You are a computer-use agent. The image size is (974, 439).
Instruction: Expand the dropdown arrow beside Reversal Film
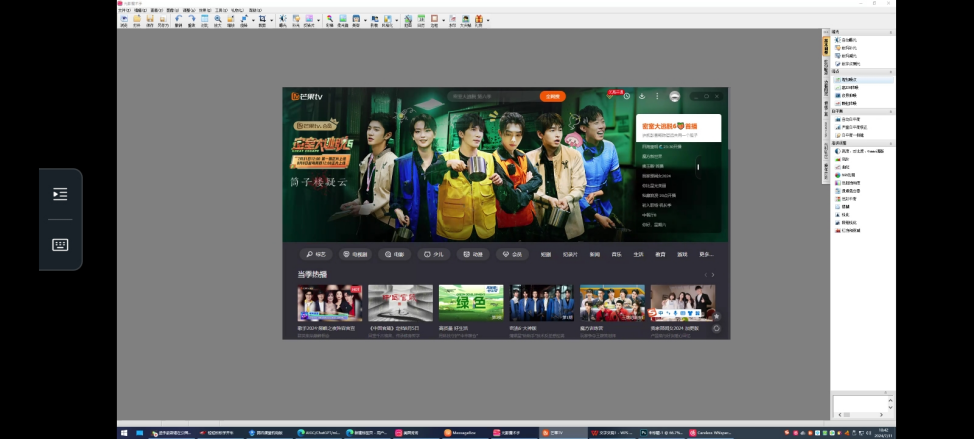(318, 20)
